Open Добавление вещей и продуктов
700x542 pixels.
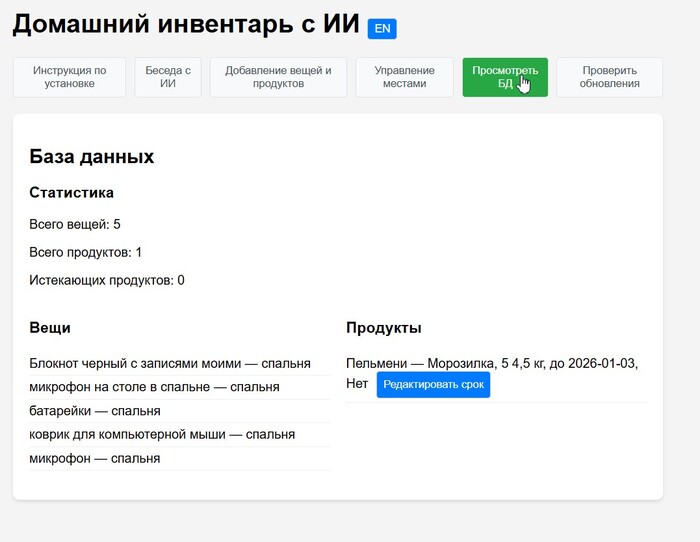point(278,77)
